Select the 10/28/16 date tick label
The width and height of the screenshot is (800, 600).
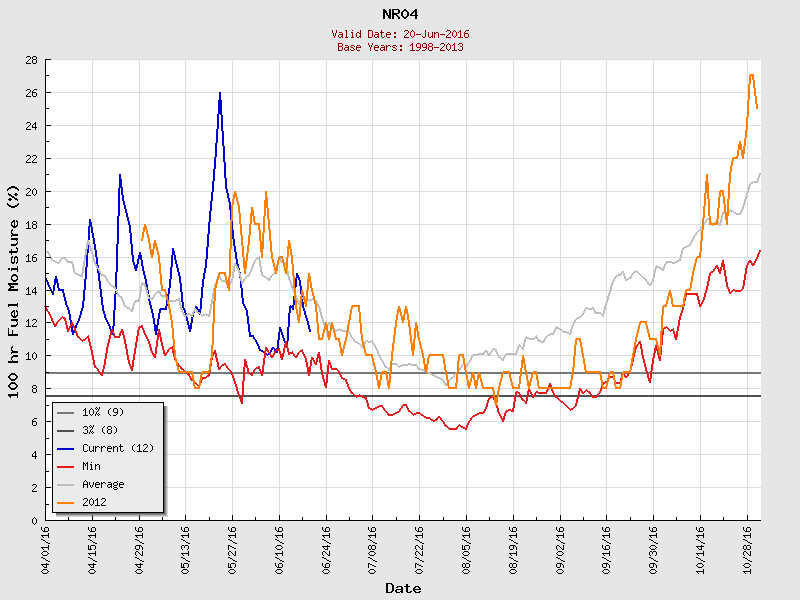(x=746, y=546)
